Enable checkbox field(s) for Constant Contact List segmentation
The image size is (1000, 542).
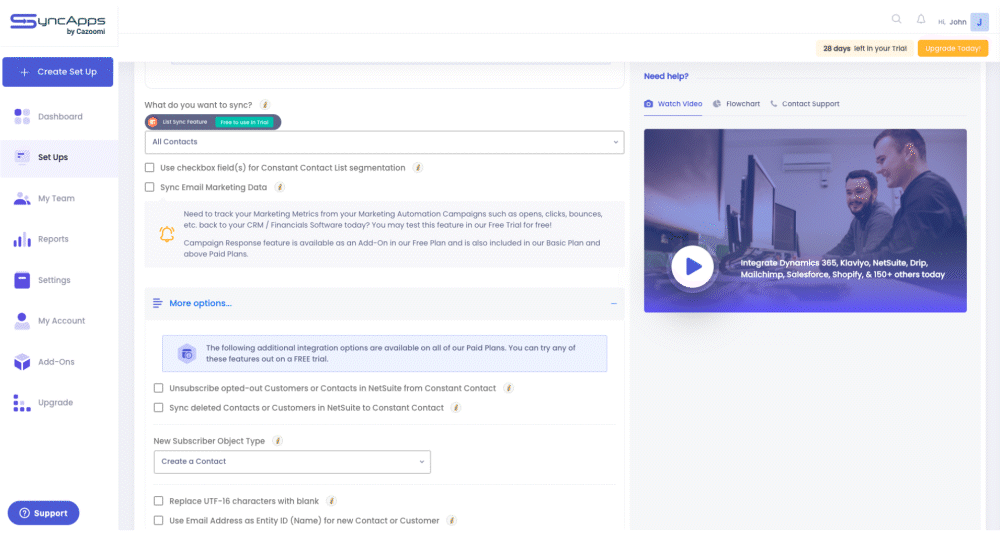tap(149, 168)
